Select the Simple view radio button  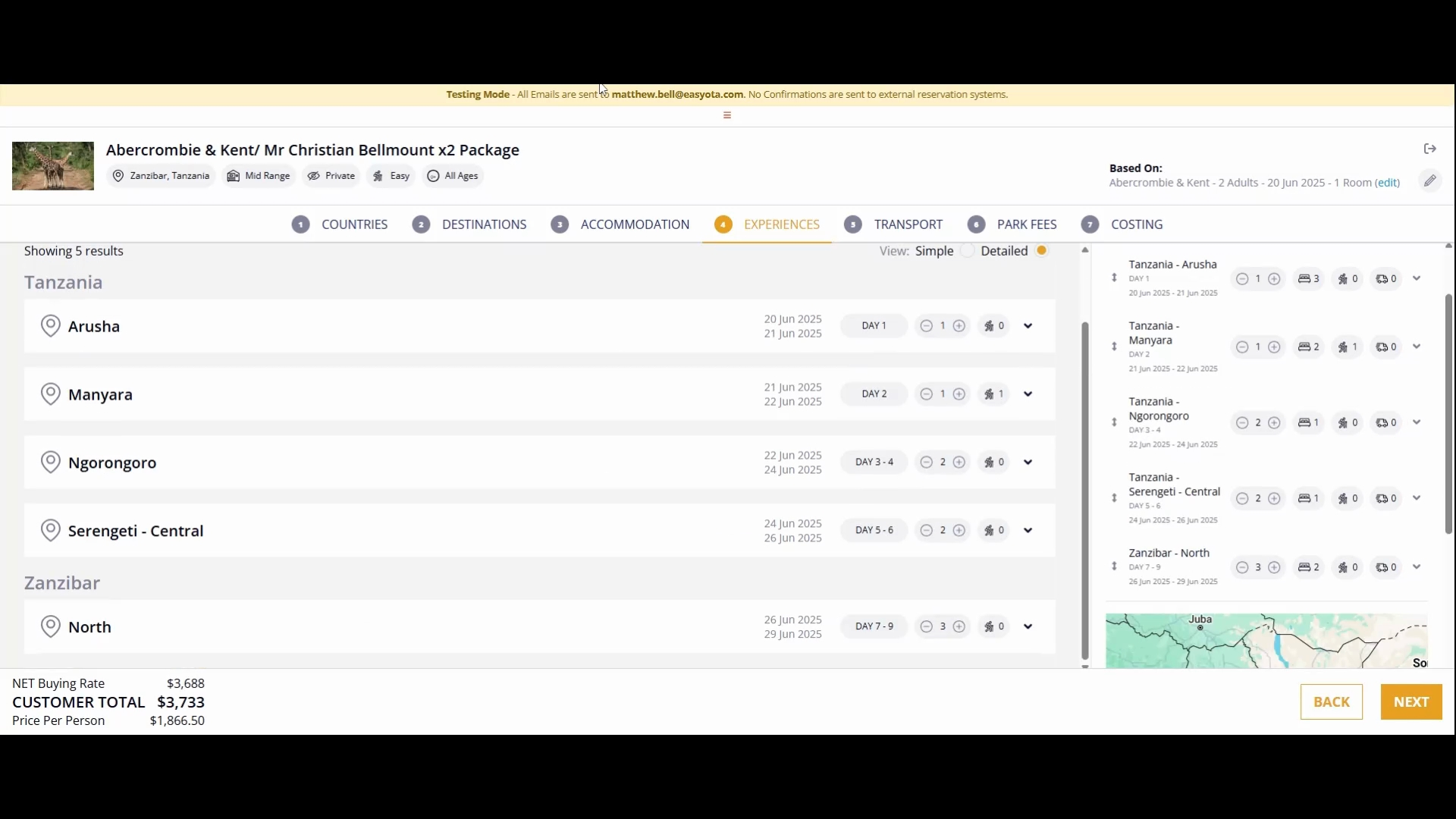[x=967, y=251]
